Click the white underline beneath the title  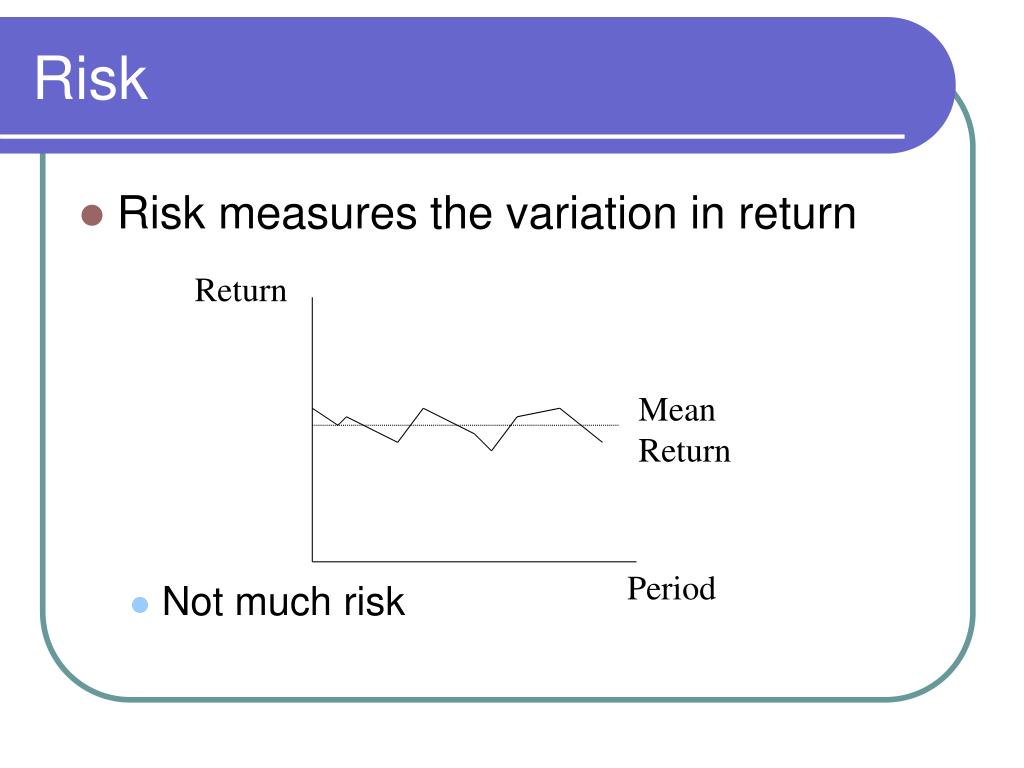(x=452, y=136)
